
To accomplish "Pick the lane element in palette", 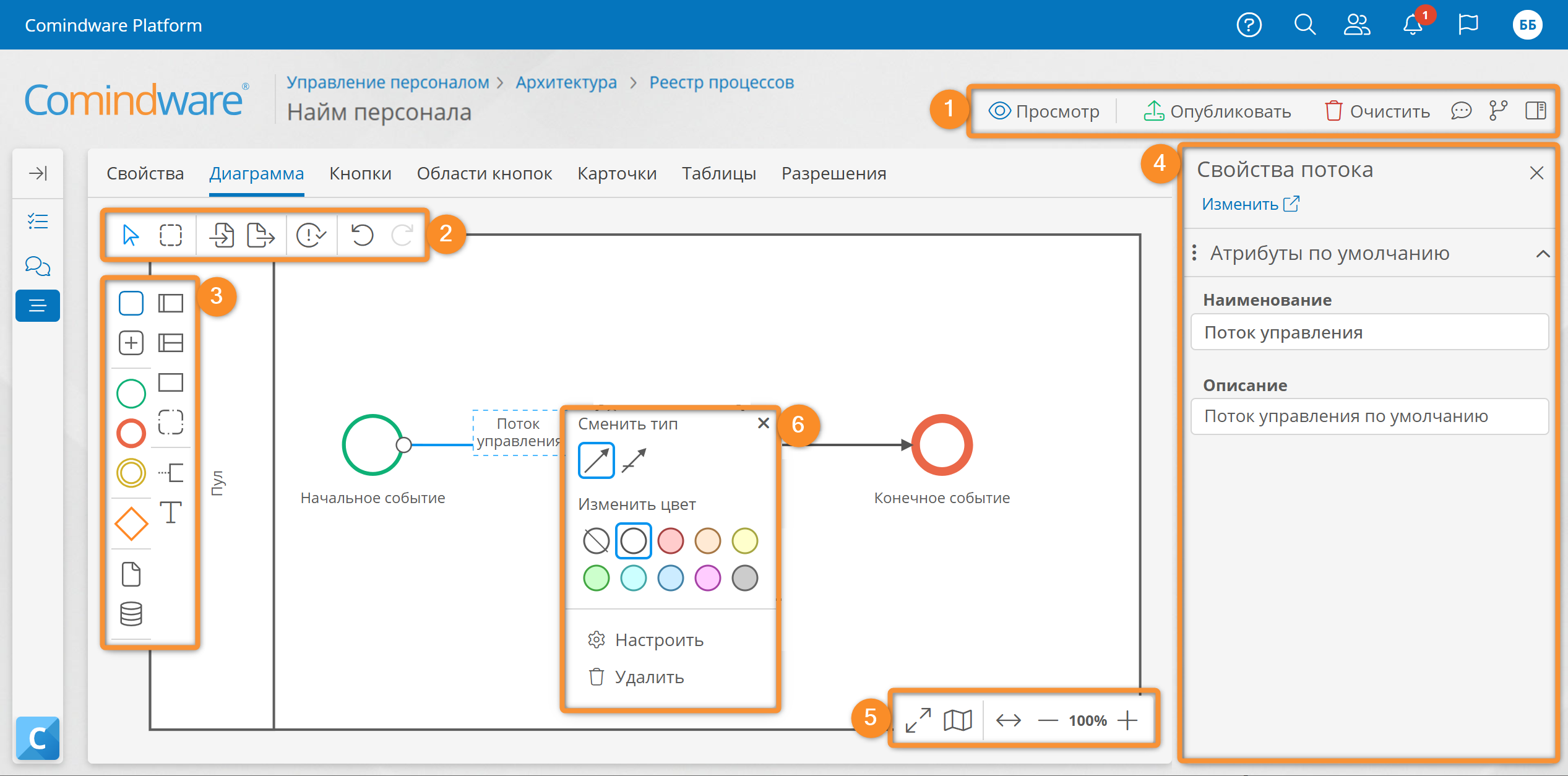I will coord(171,343).
